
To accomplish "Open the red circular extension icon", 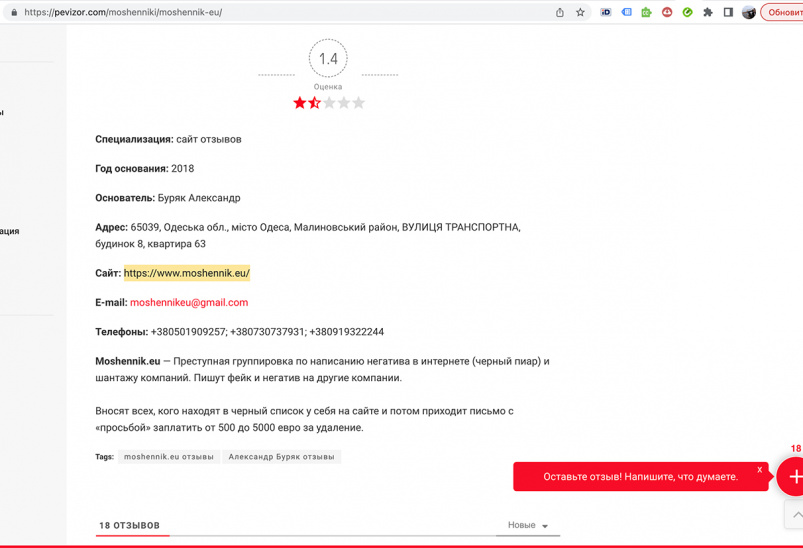I will [x=667, y=12].
